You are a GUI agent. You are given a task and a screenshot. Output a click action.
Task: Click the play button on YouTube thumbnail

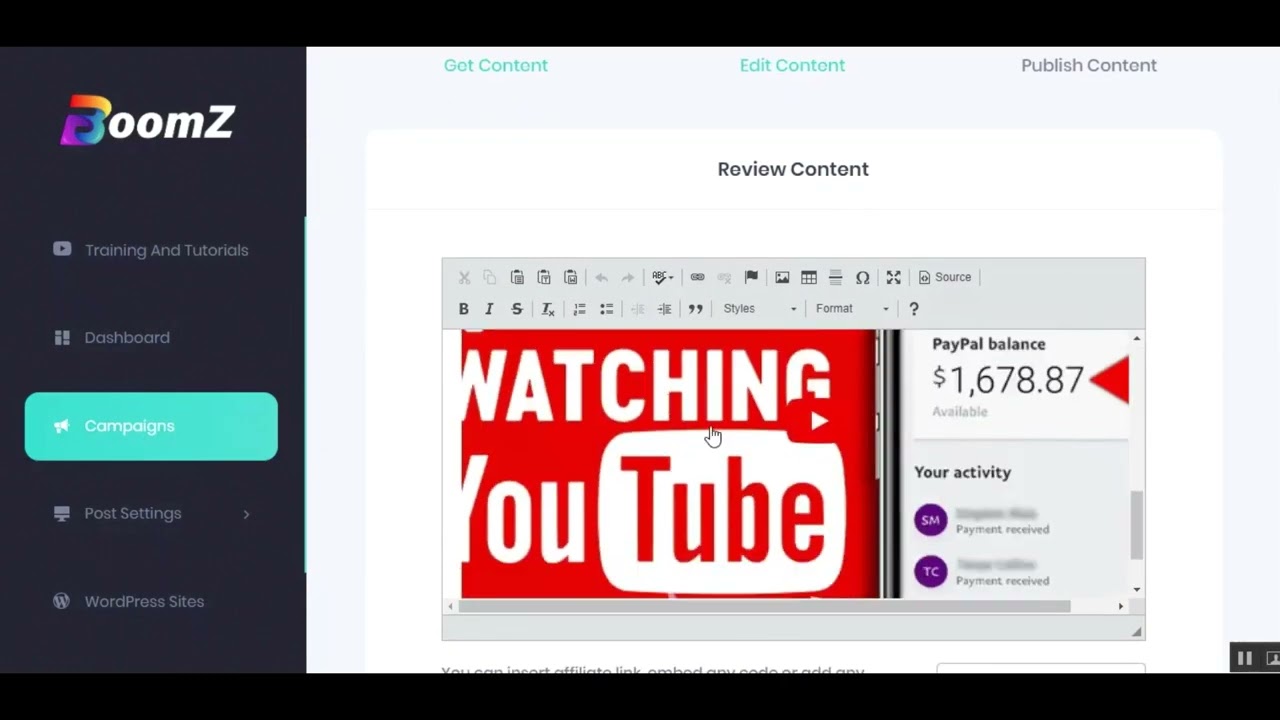(x=818, y=421)
